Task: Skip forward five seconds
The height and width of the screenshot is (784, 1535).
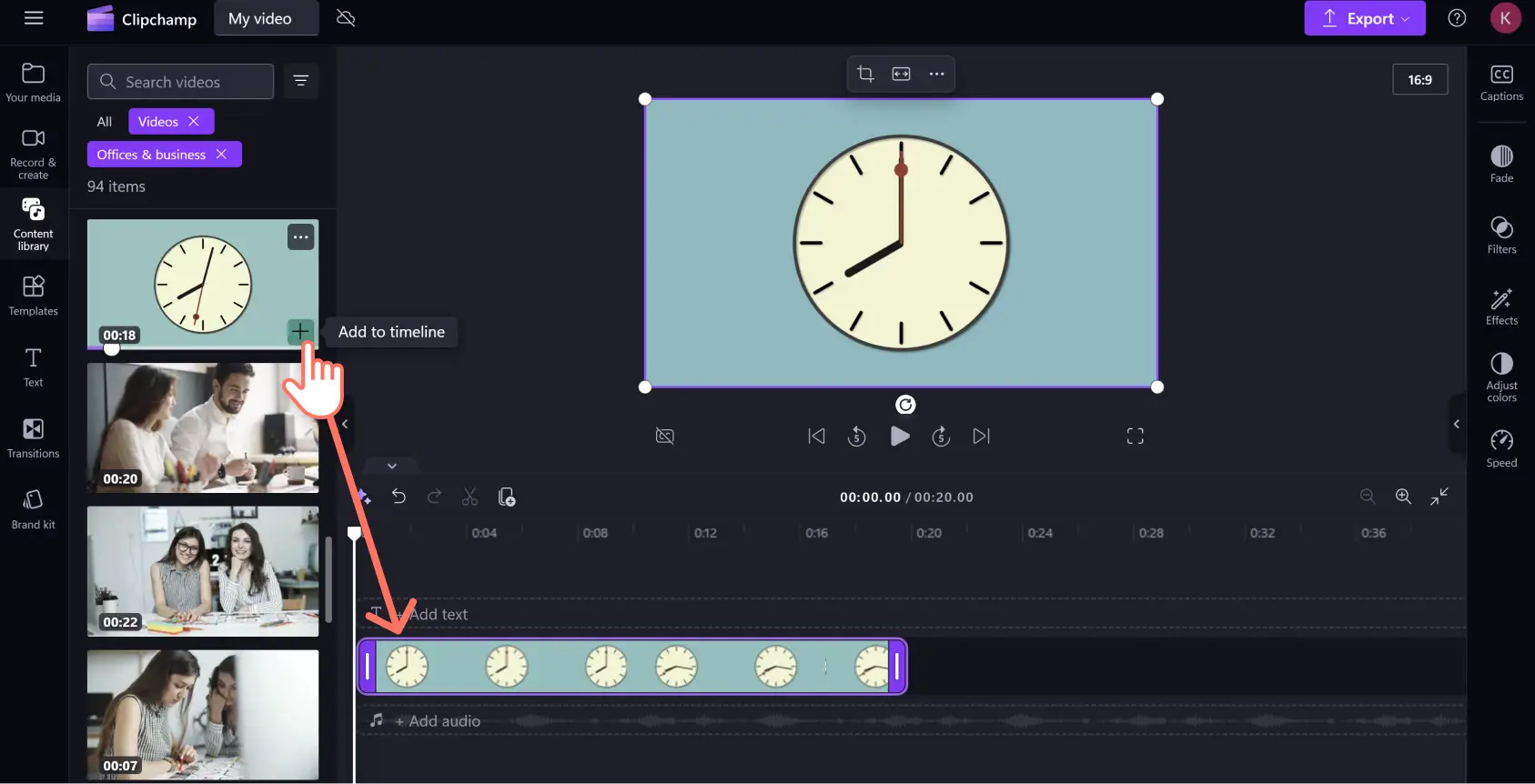Action: click(x=941, y=437)
